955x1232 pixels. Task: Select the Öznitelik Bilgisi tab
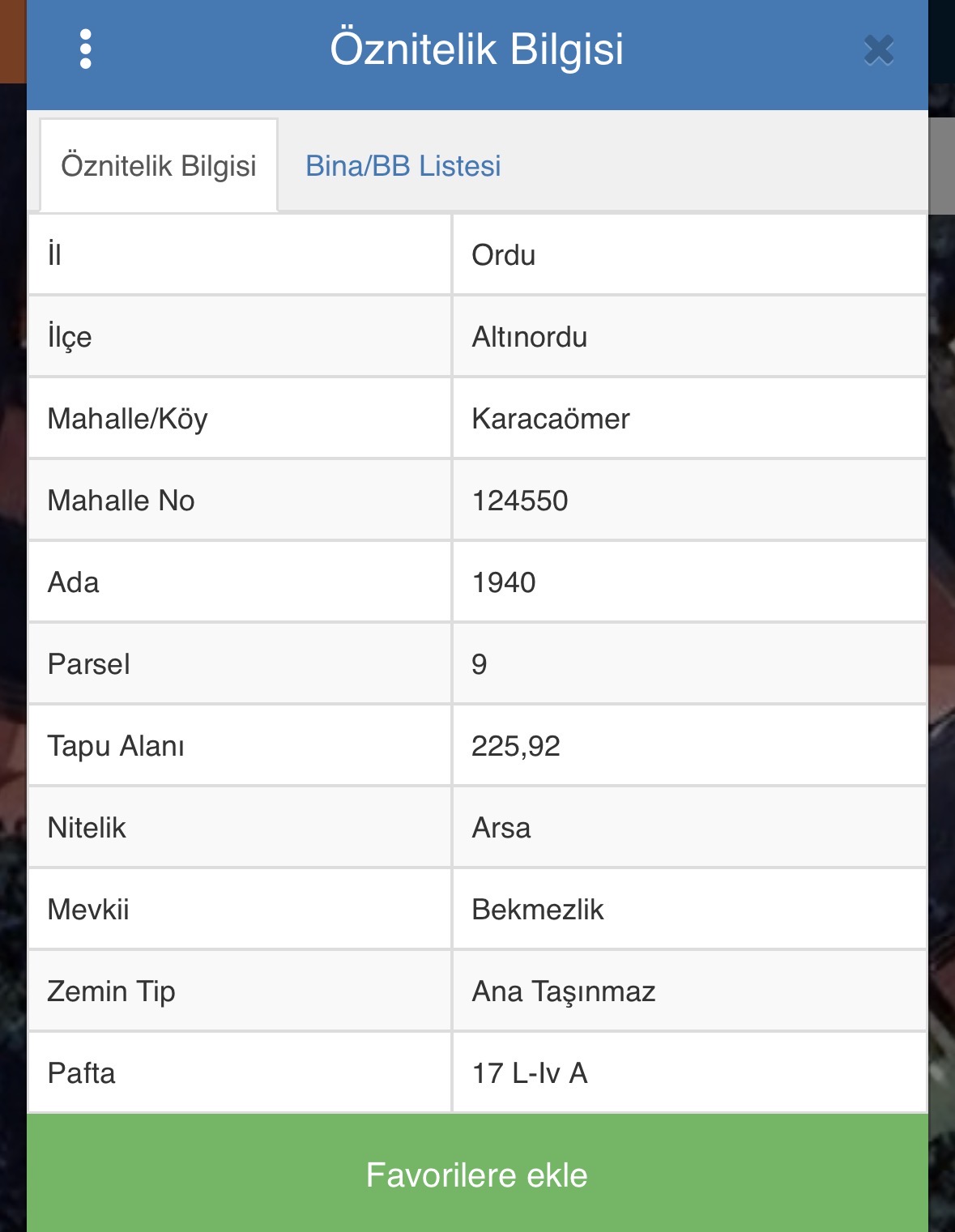point(159,166)
